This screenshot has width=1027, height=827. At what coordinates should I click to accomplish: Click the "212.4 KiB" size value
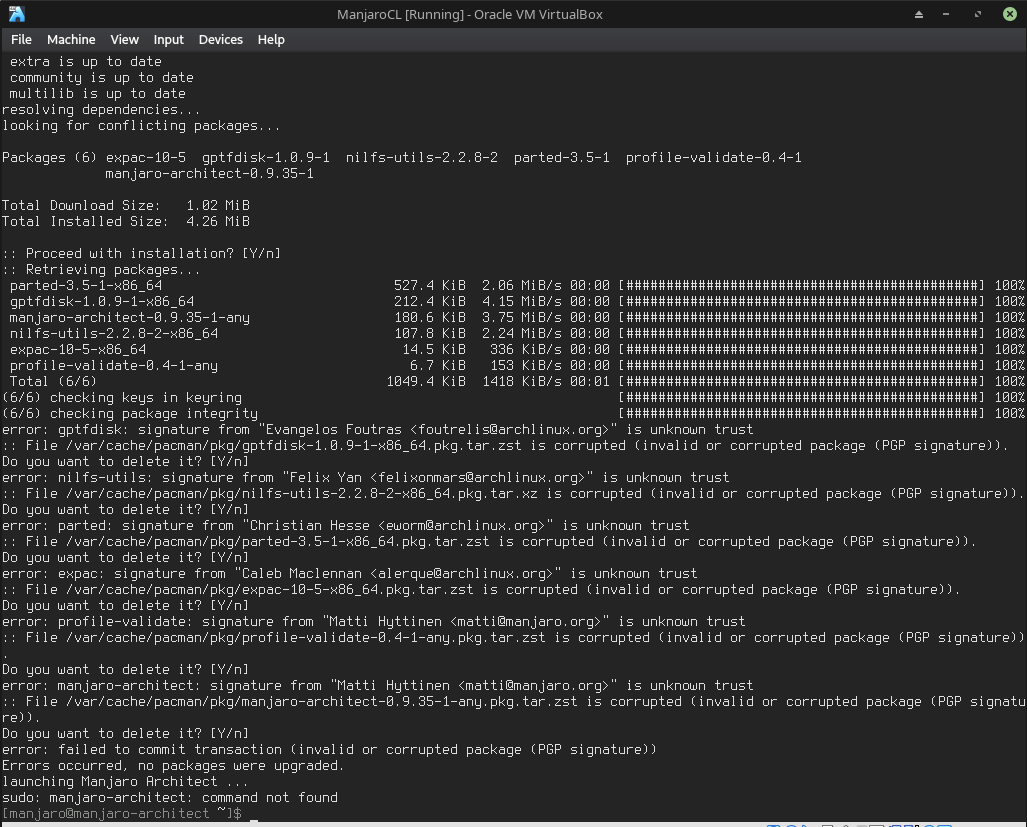[430, 302]
